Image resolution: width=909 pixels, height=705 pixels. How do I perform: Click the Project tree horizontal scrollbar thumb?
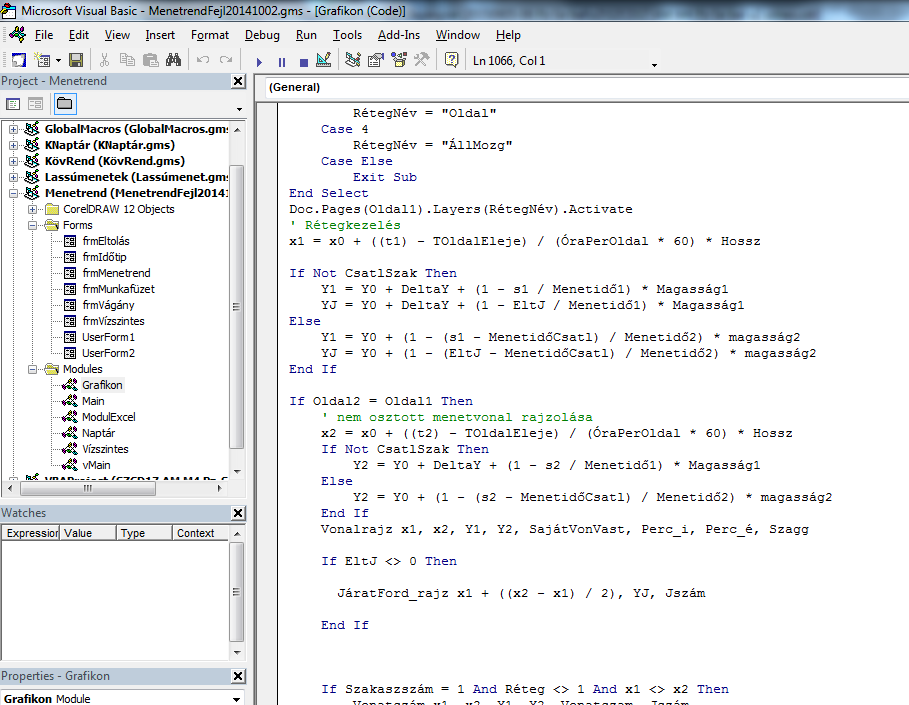[x=88, y=489]
